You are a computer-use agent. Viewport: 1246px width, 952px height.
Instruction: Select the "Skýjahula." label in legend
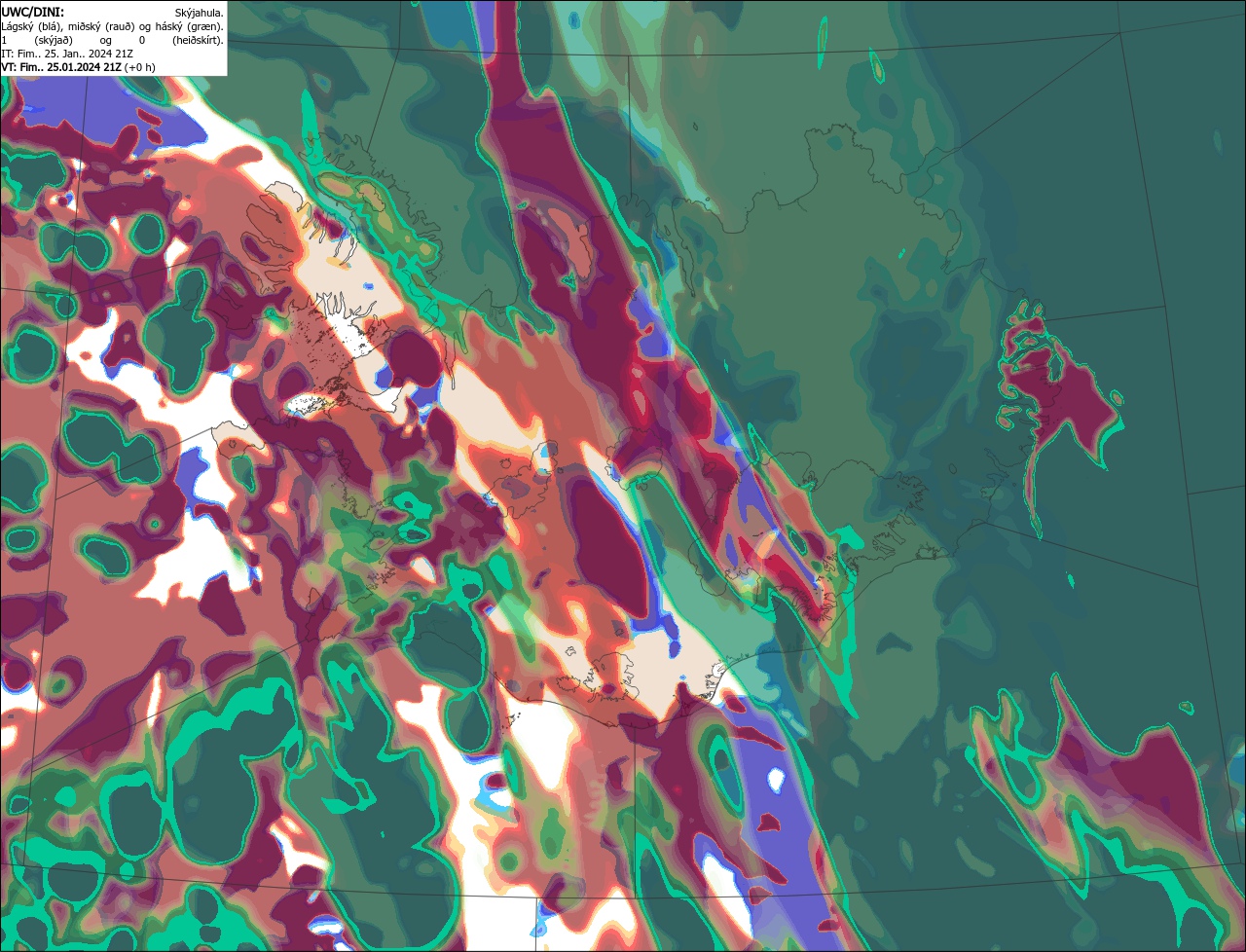point(199,12)
